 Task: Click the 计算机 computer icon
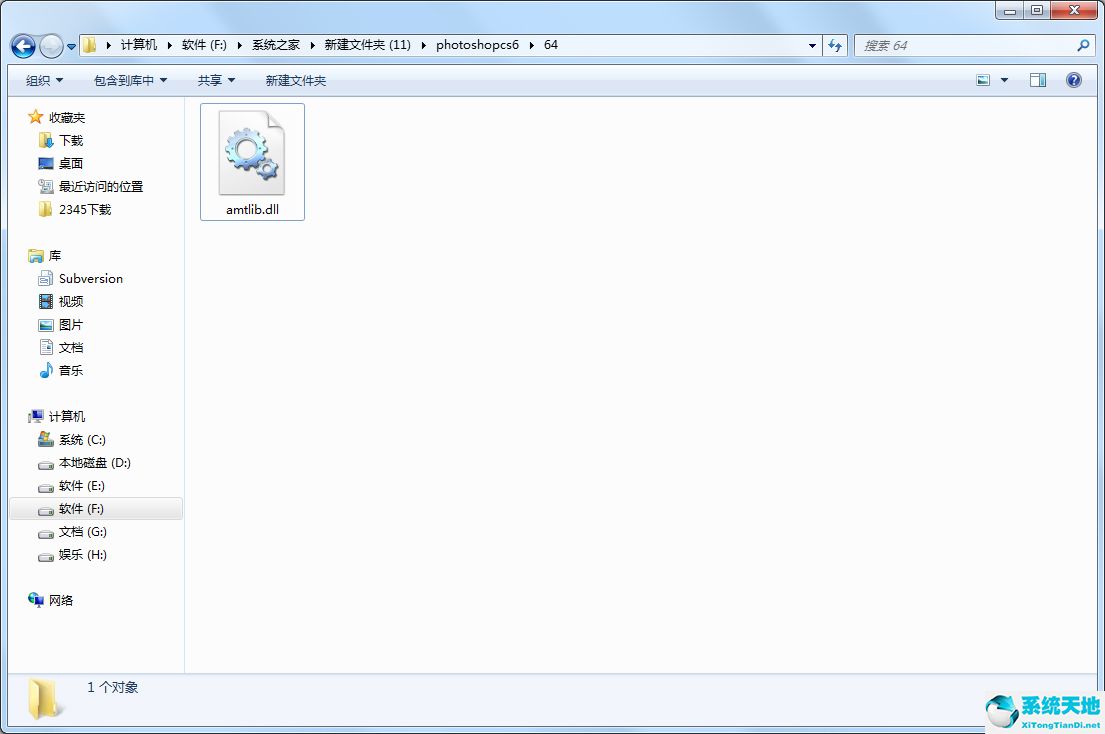pyautogui.click(x=36, y=416)
